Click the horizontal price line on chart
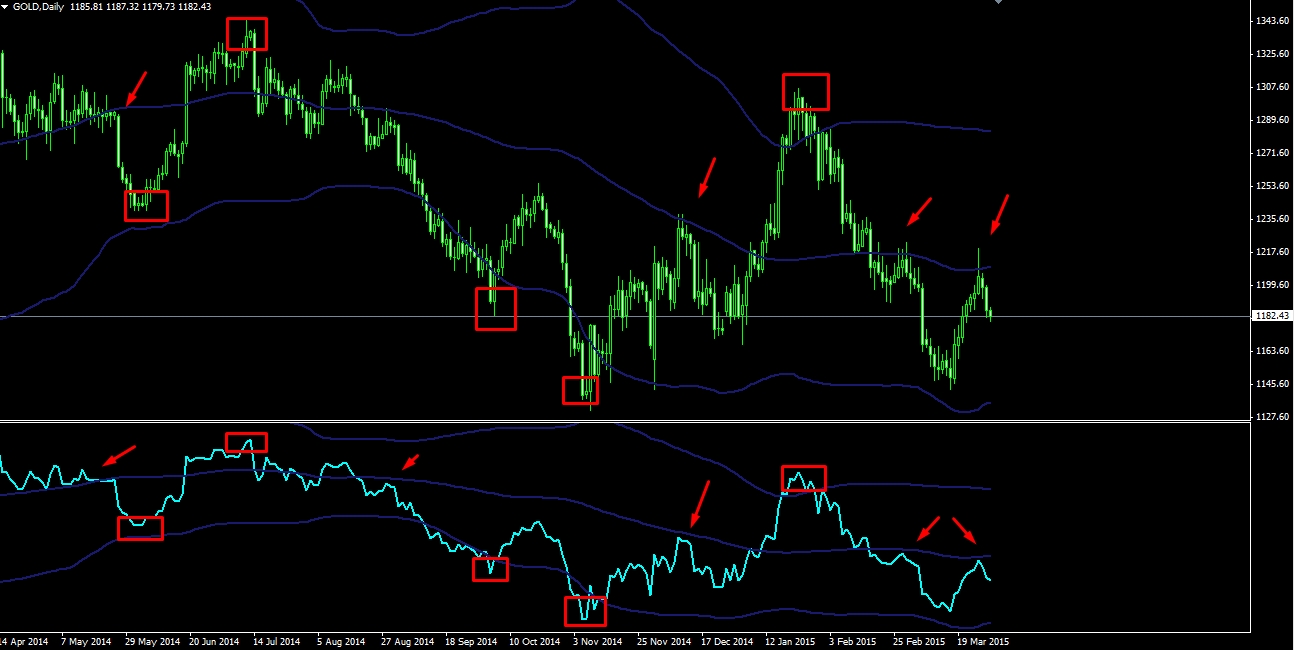Viewport: 1294px width, 650px height. point(625,316)
